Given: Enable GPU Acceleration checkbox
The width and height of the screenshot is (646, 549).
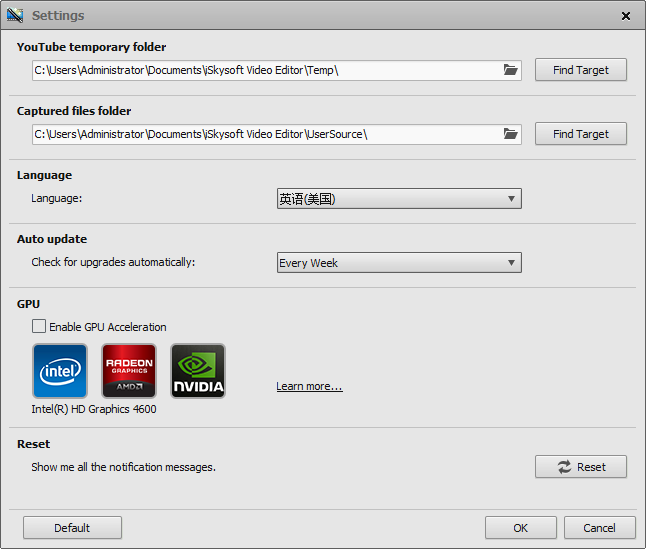Looking at the screenshot, I should 39,327.
